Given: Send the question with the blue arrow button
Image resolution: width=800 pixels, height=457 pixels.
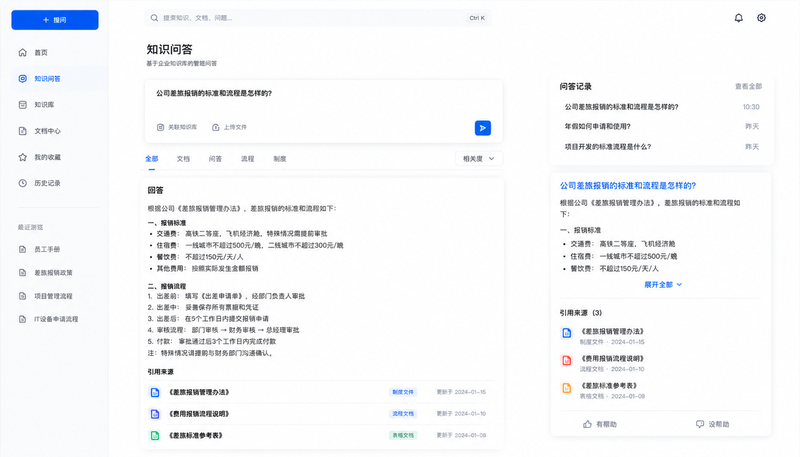Looking at the screenshot, I should tap(483, 128).
